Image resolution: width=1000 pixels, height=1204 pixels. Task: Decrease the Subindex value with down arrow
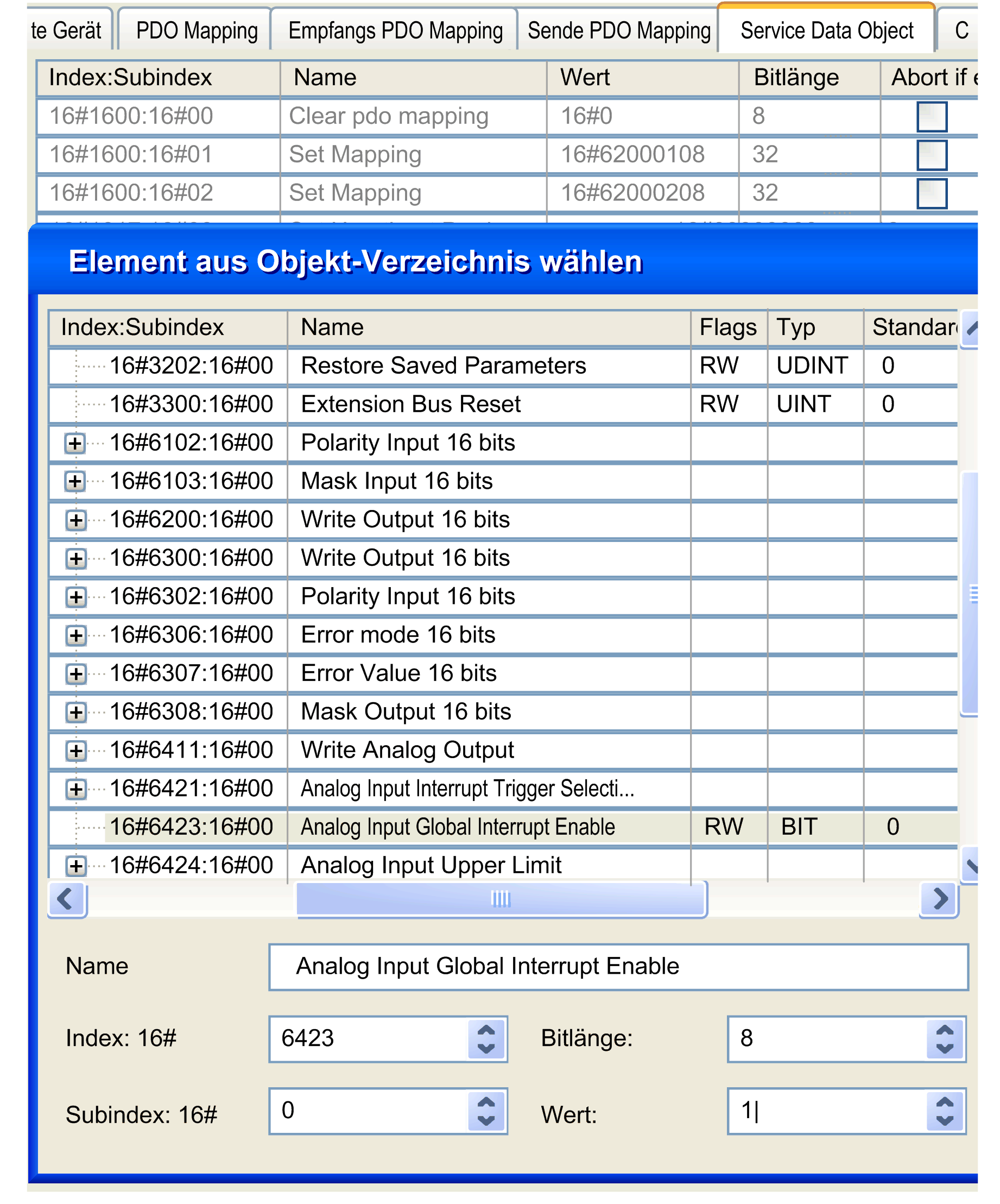[x=486, y=1120]
